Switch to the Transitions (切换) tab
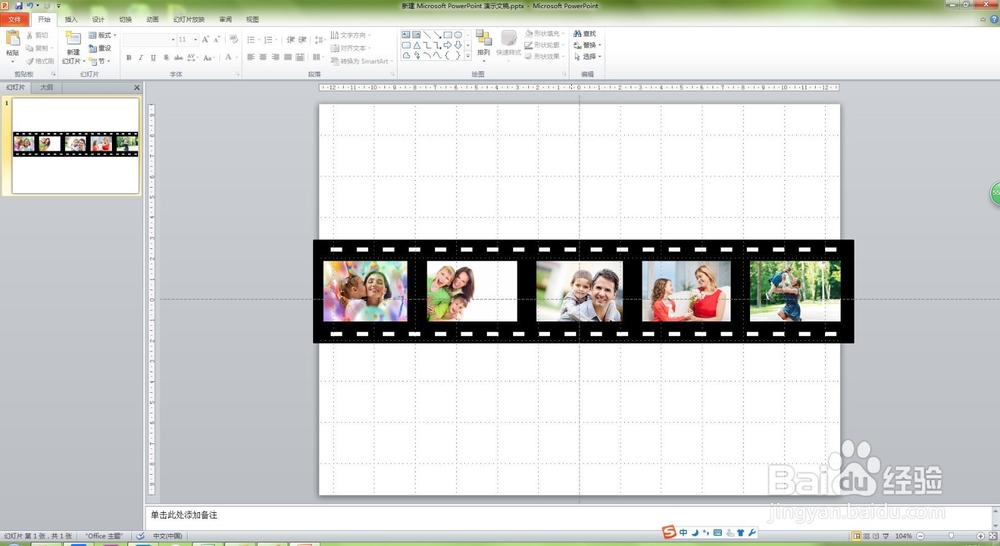 point(126,20)
